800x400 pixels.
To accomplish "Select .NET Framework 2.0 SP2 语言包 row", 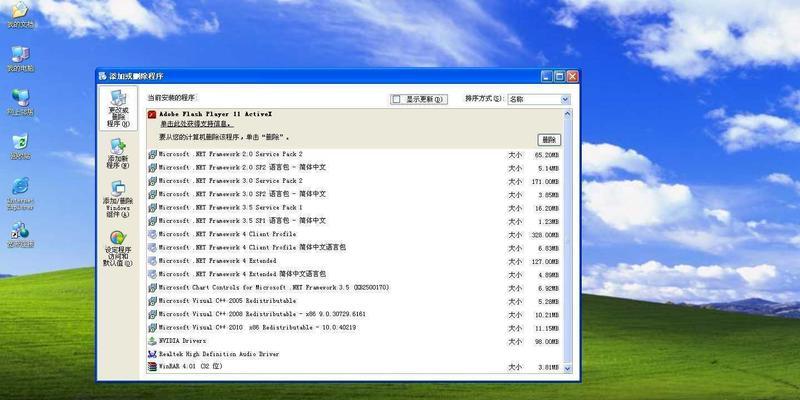I will [x=355, y=167].
